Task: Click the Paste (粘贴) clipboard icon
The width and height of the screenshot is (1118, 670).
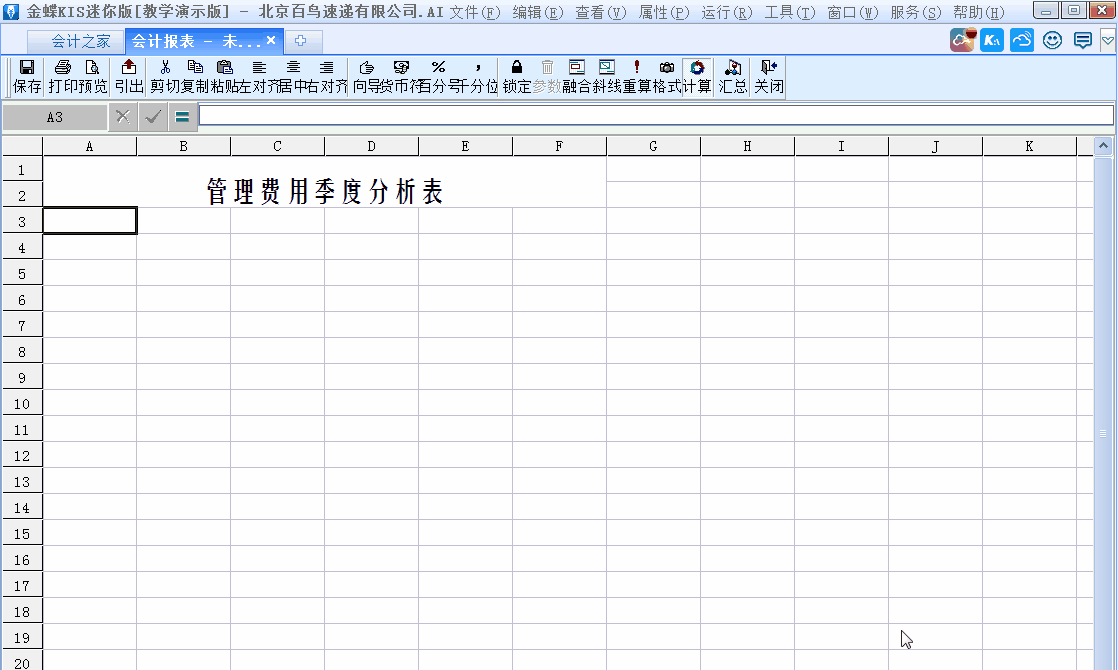Action: (x=225, y=68)
